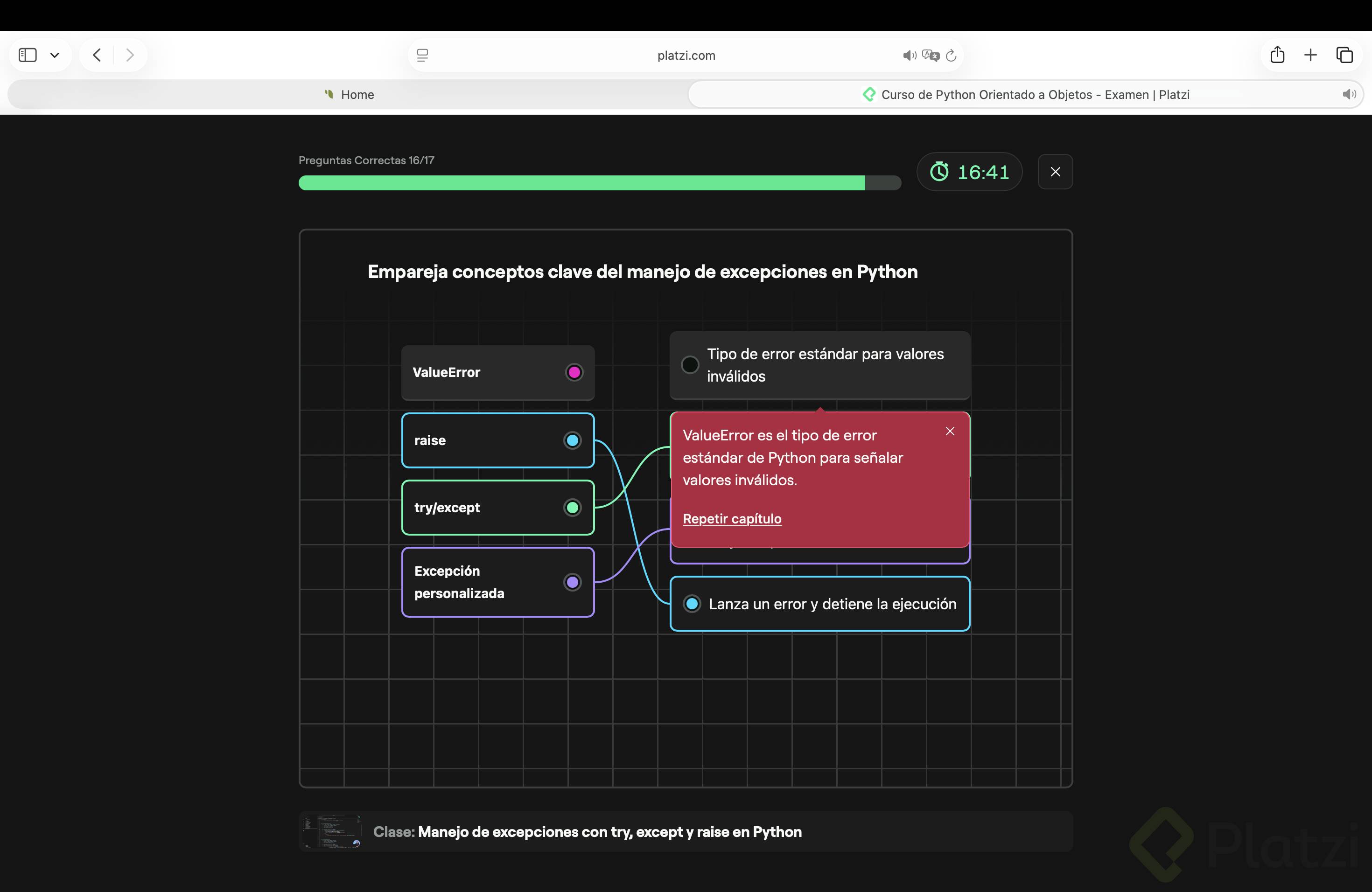Mute audio with address bar speaker icon
The image size is (1372, 892).
pyautogui.click(x=909, y=56)
